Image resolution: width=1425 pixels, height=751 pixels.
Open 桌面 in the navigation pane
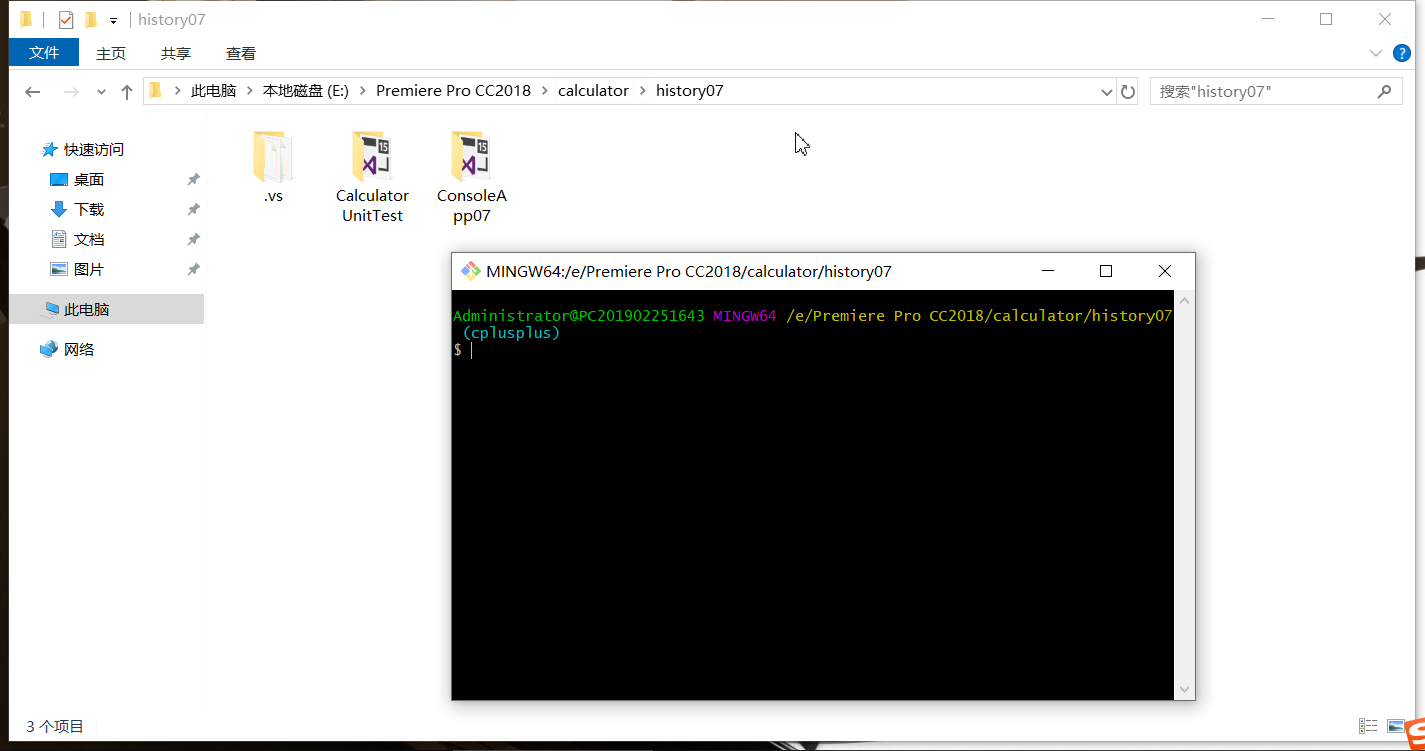click(89, 180)
